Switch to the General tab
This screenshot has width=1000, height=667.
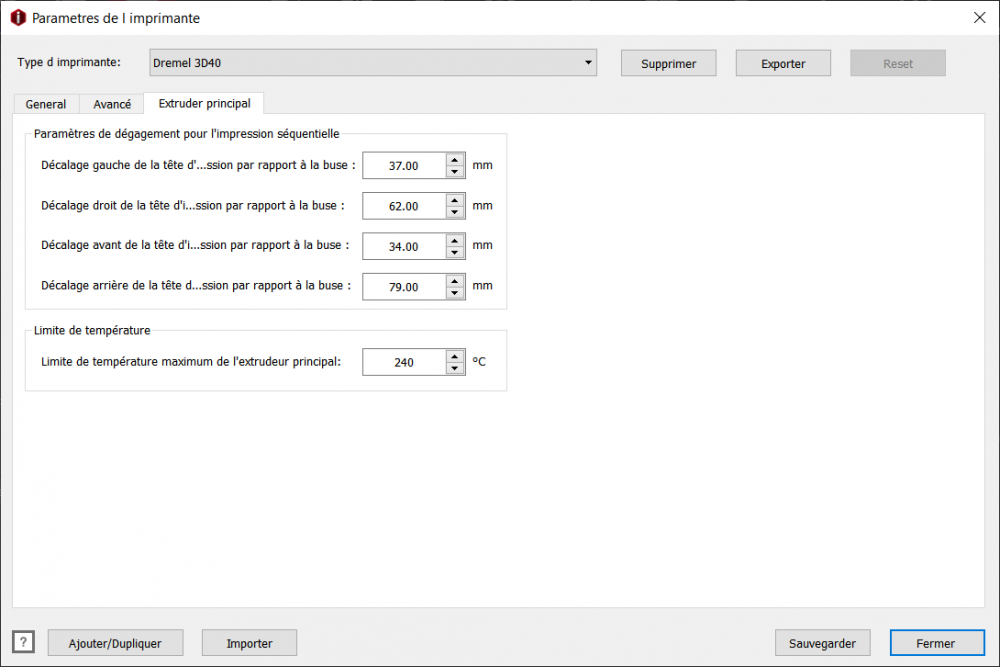(x=46, y=104)
